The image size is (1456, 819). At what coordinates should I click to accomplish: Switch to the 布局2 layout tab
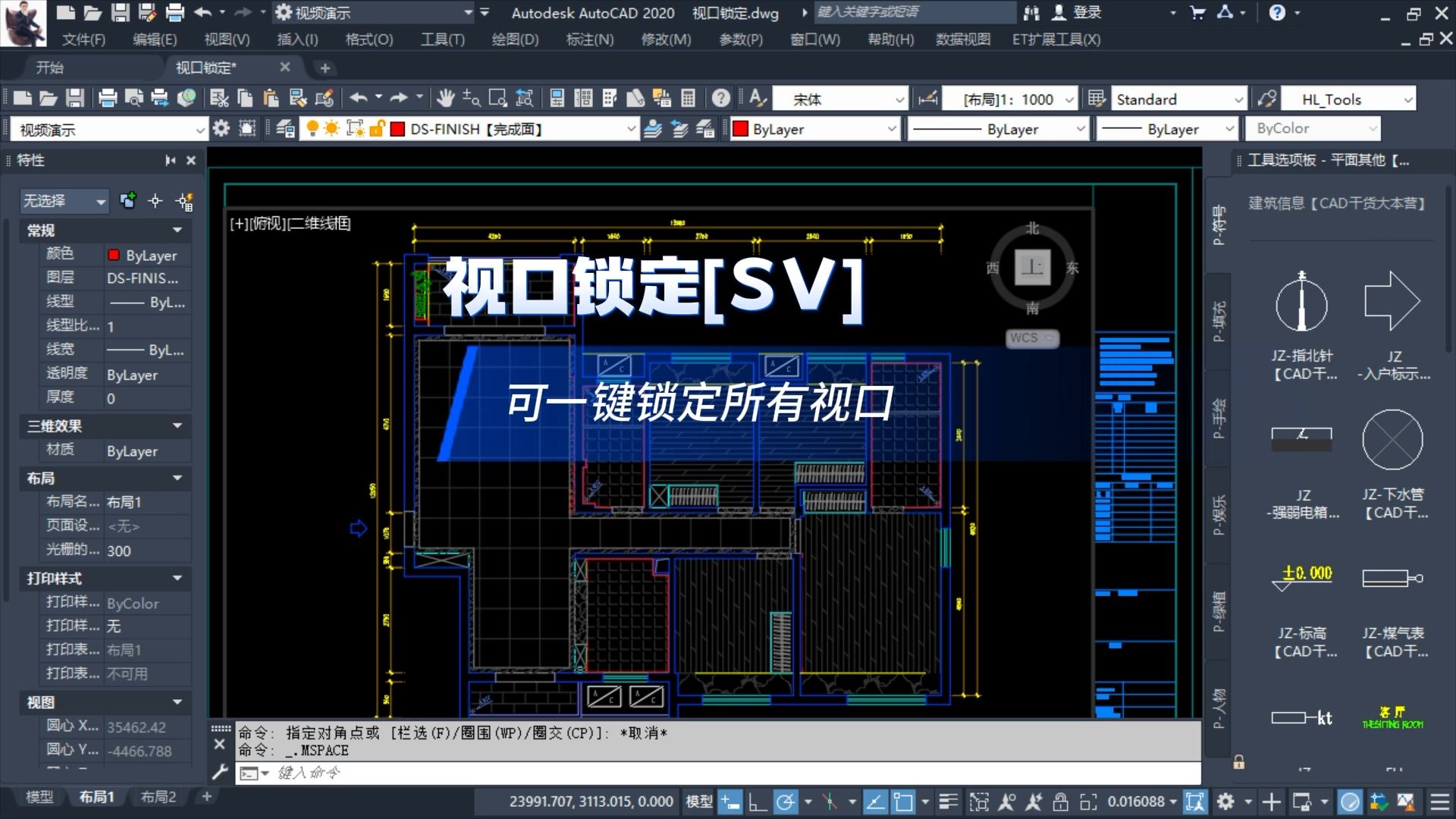click(158, 796)
